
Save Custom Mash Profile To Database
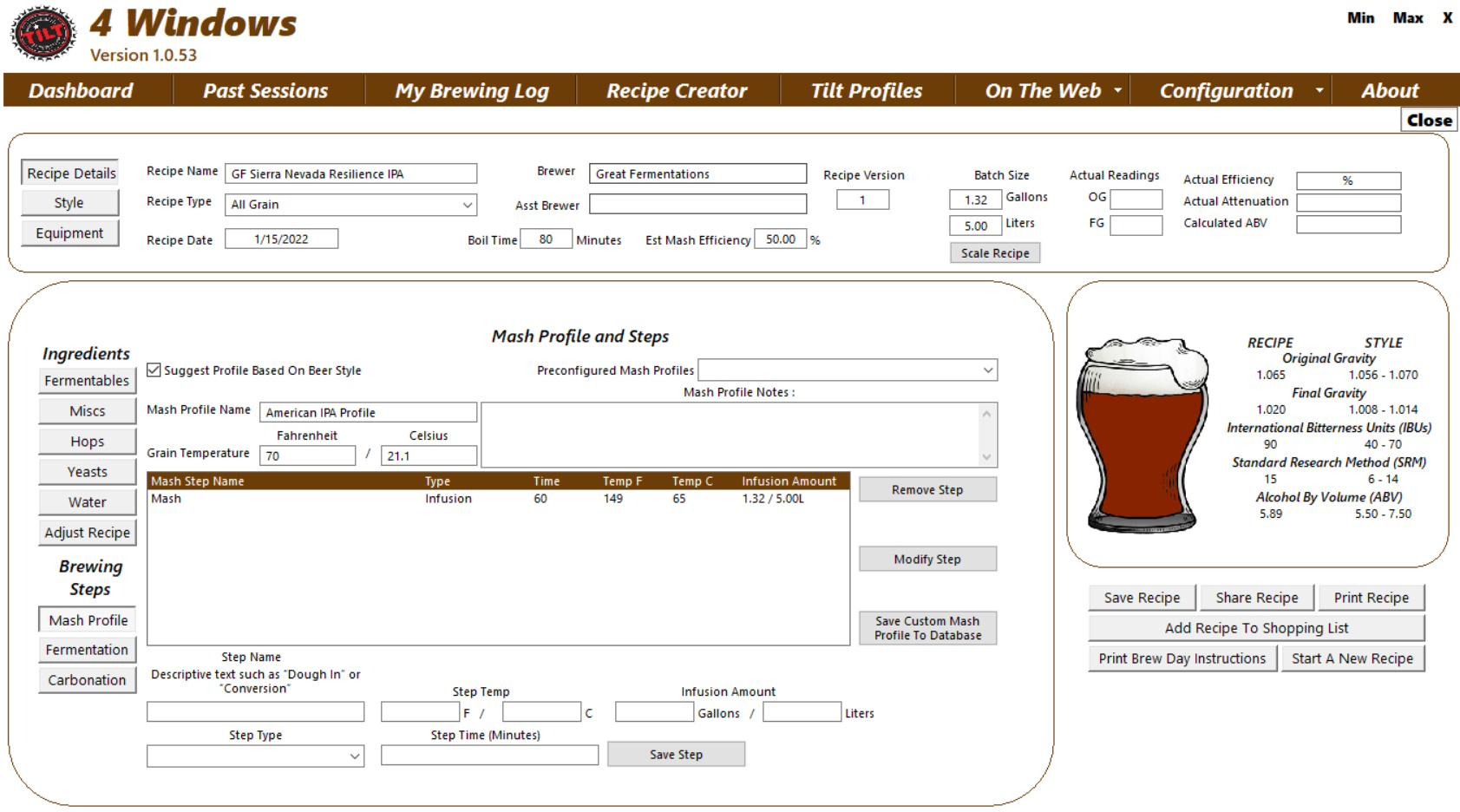tap(927, 628)
